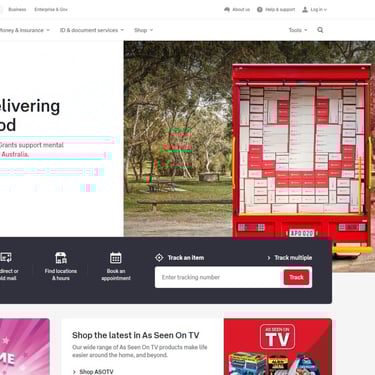
Task: Click the chevron before Track multiple
Action: (x=269, y=258)
